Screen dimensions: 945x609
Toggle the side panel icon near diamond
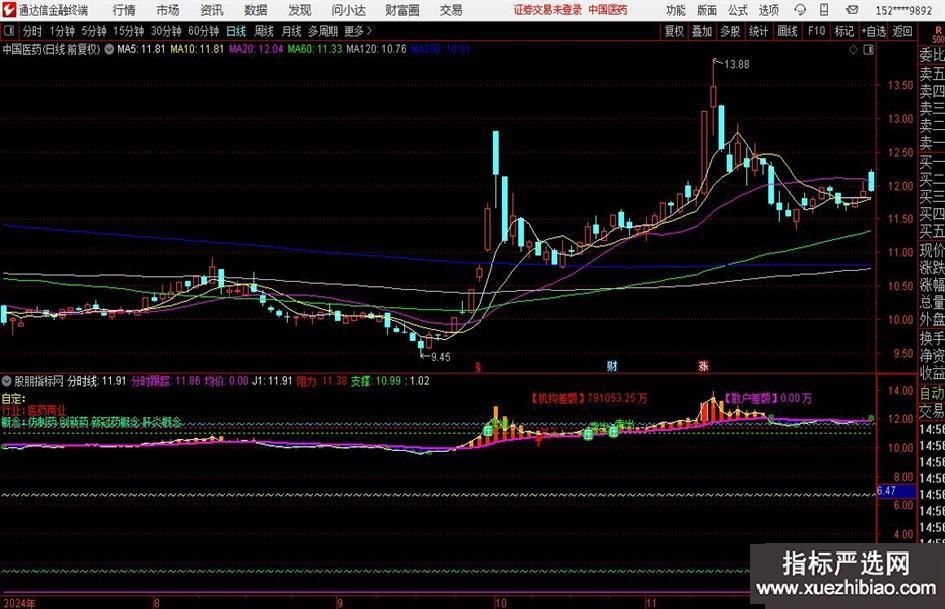coord(868,50)
